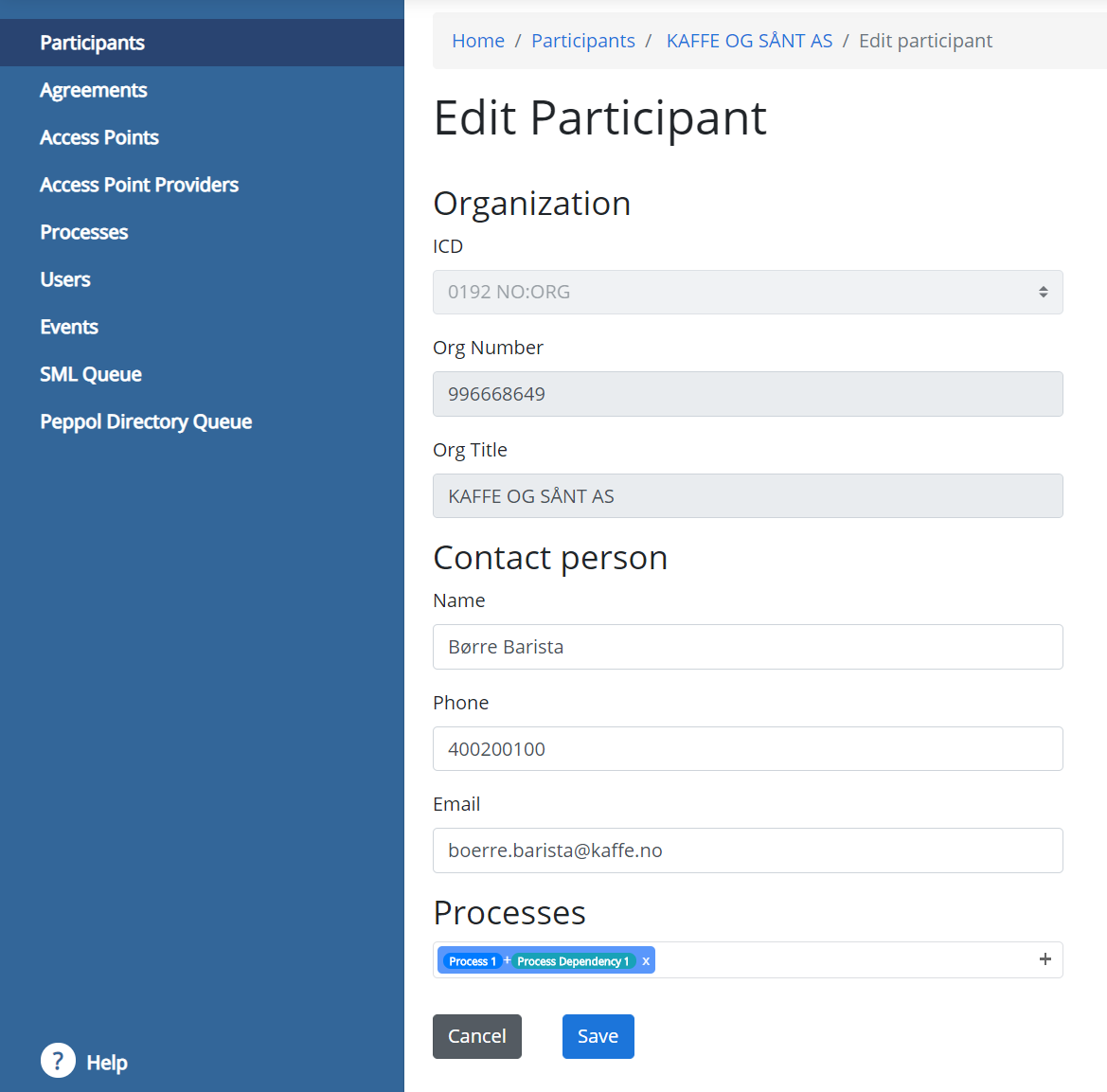Image resolution: width=1107 pixels, height=1092 pixels.
Task: Go to Home via breadcrumb
Action: (x=477, y=41)
